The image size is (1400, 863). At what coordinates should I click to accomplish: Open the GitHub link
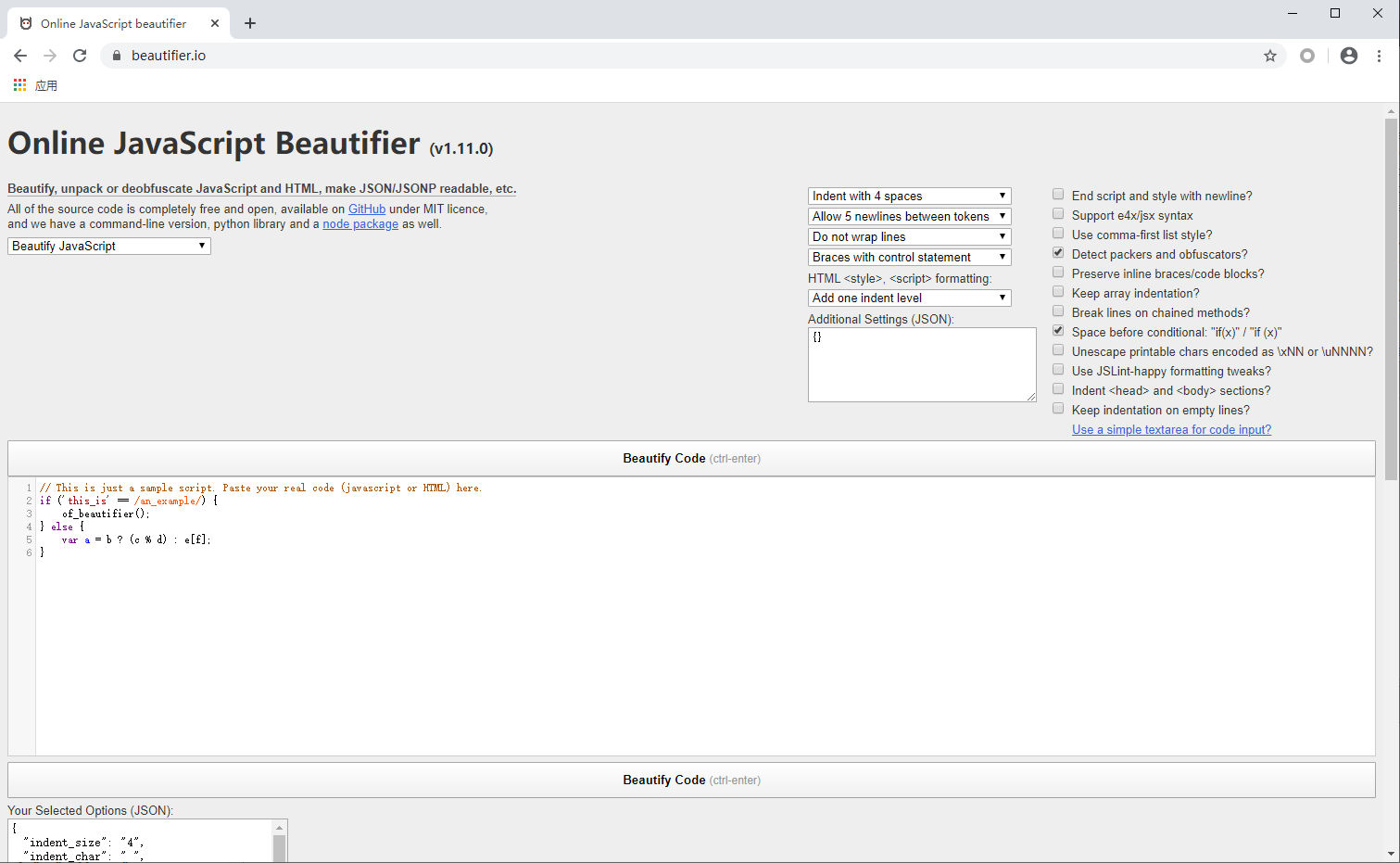pyautogui.click(x=367, y=209)
